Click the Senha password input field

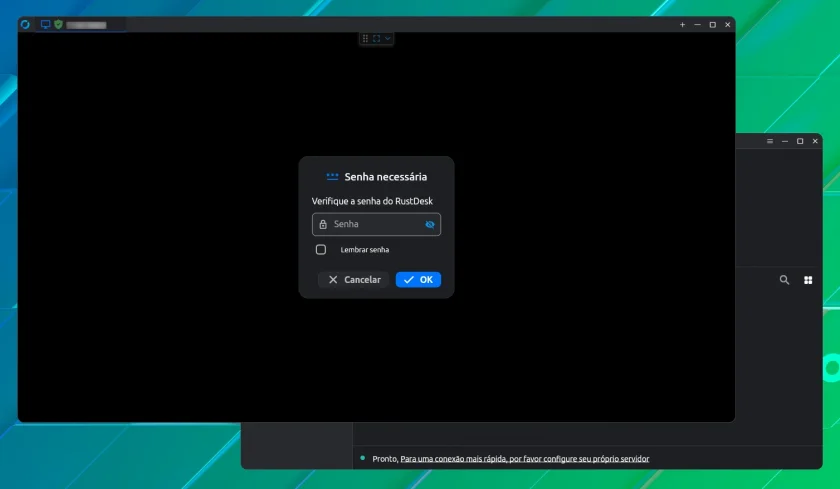click(x=377, y=224)
